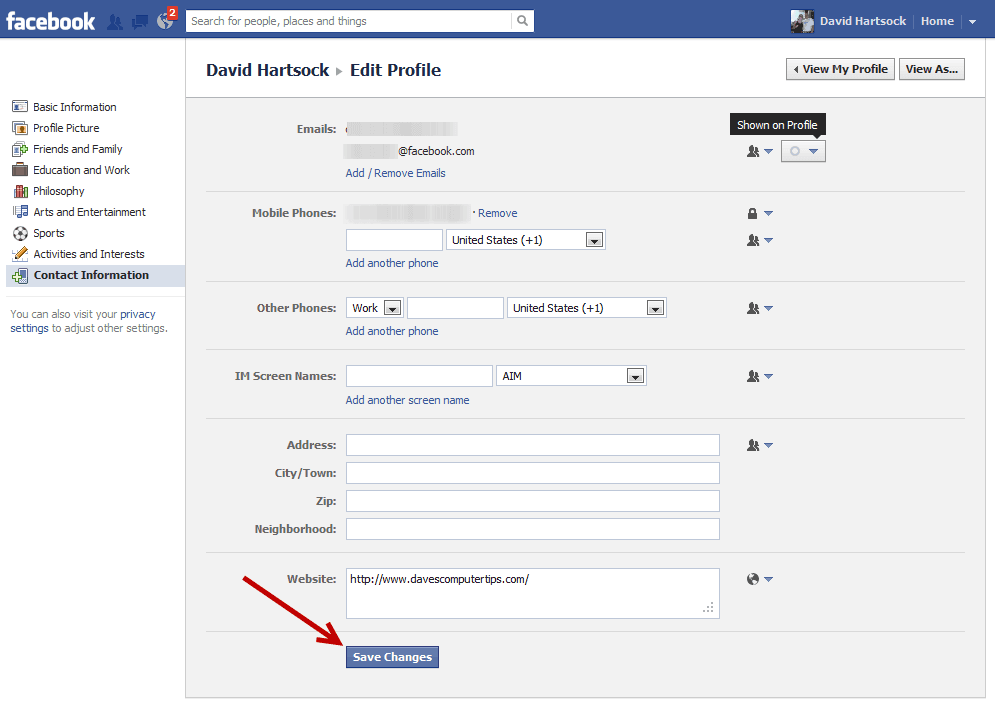Open privacy selector for Address
The height and width of the screenshot is (704, 995).
pos(759,445)
